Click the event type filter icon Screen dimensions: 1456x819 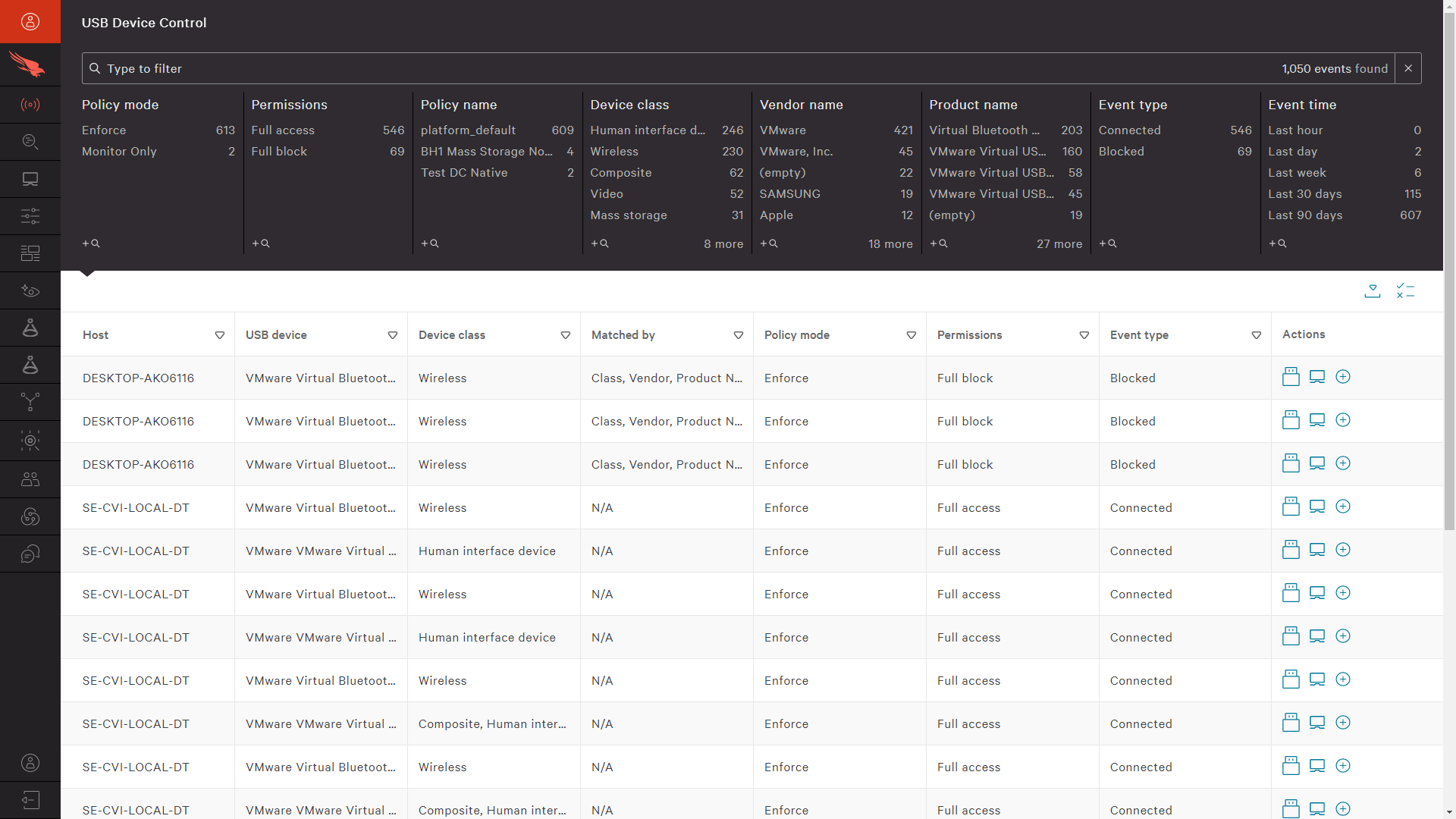click(x=1256, y=334)
